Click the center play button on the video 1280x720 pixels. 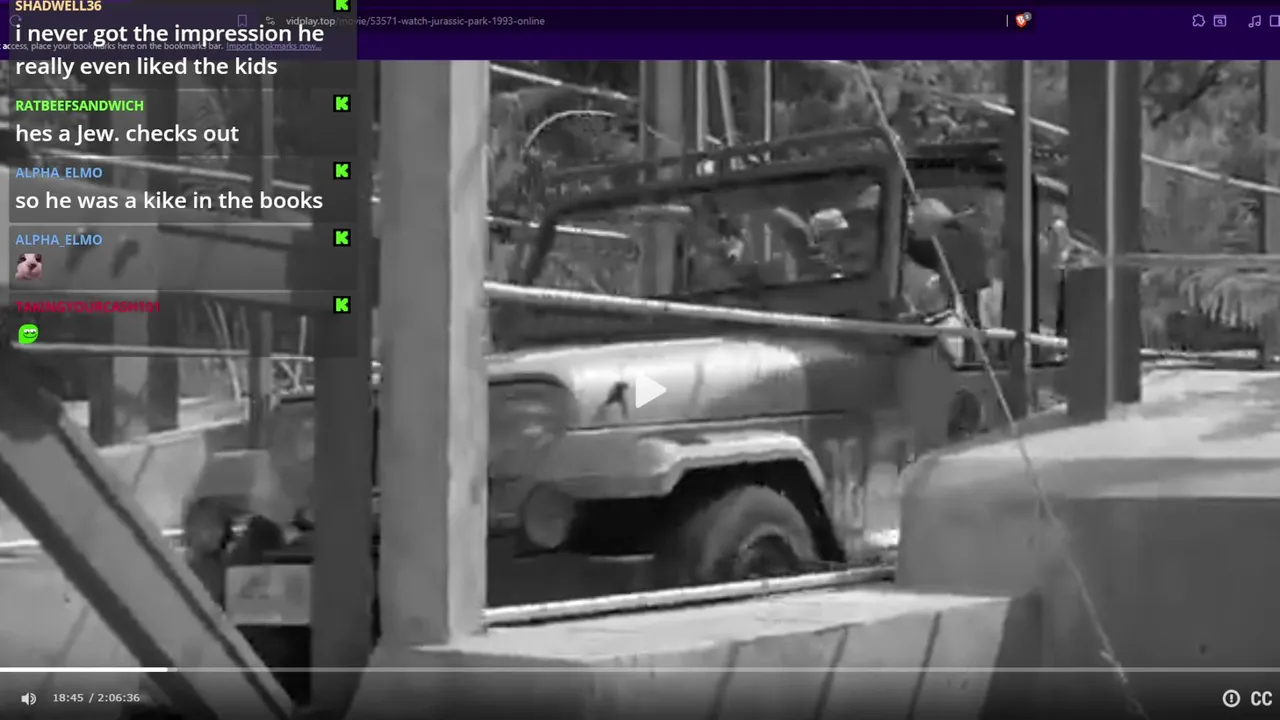click(x=650, y=391)
